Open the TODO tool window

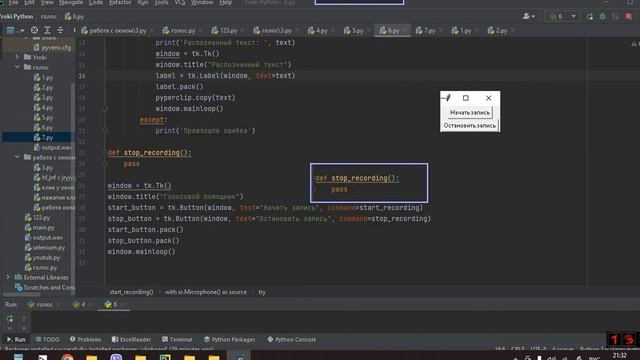coord(47,340)
